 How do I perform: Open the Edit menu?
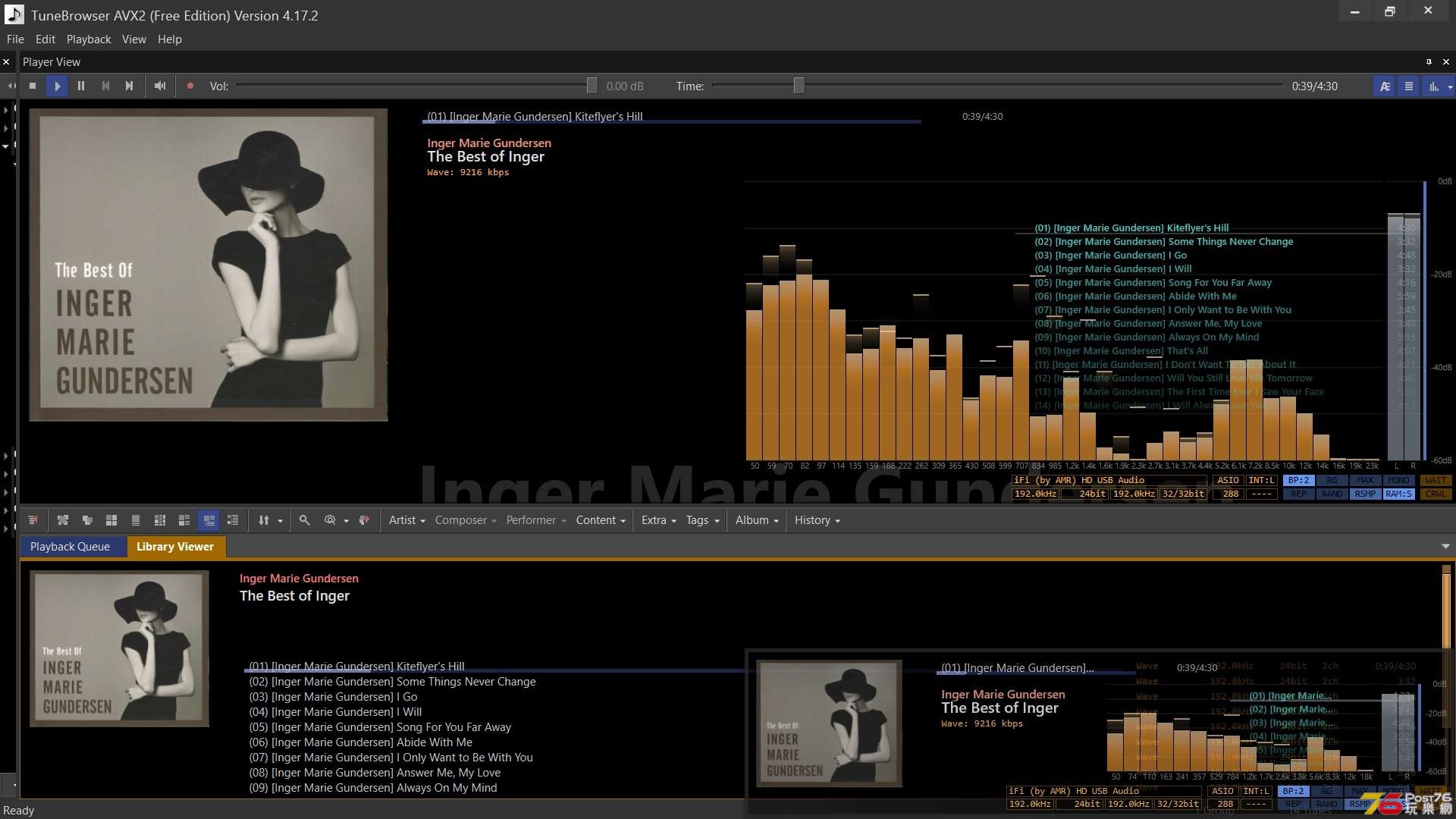45,39
